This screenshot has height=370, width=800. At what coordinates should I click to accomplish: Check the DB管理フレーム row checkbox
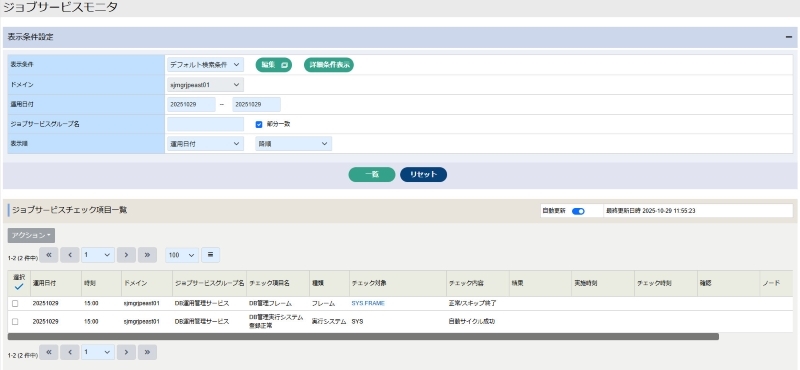pyautogui.click(x=15, y=303)
